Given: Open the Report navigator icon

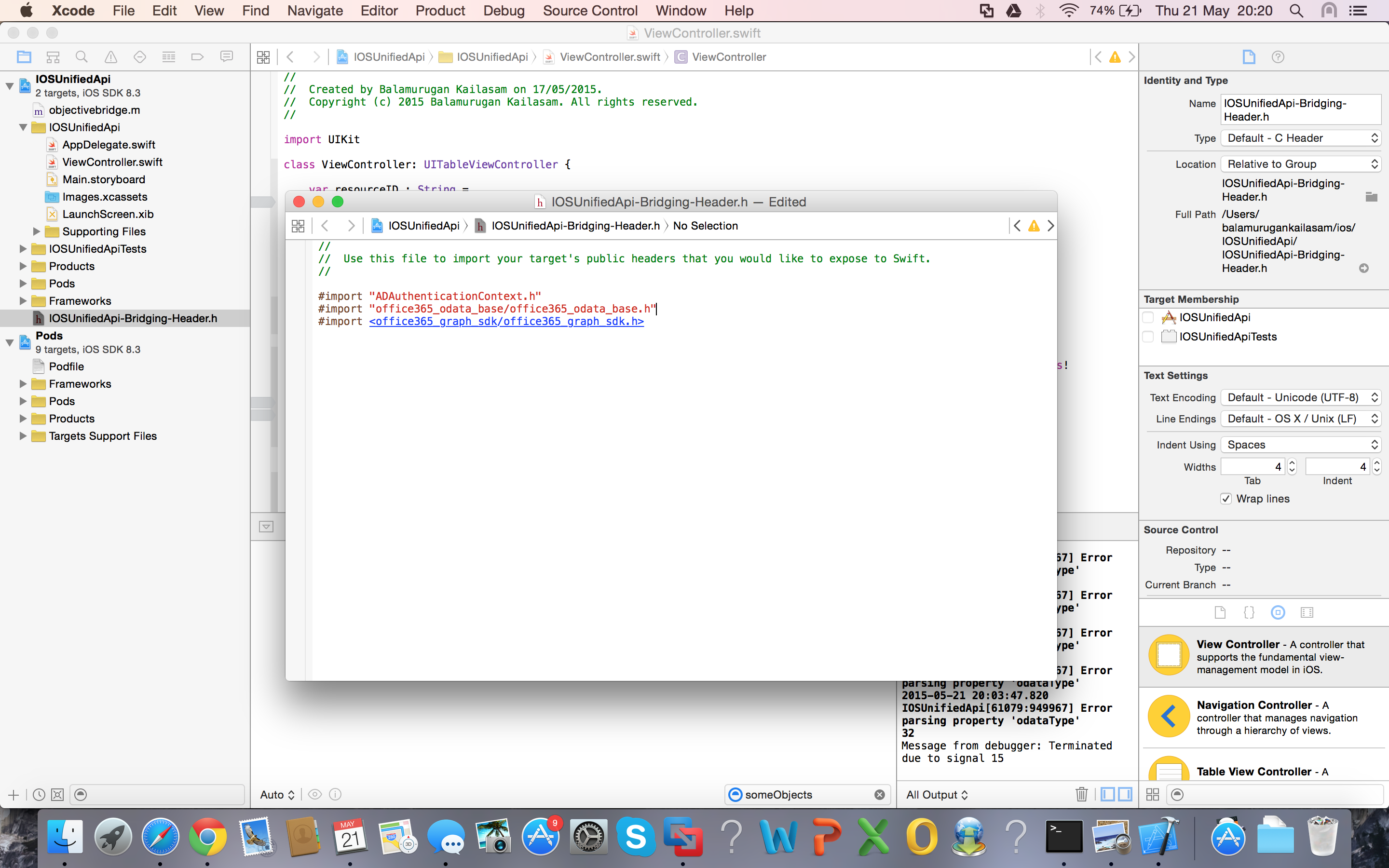Looking at the screenshot, I should [227, 57].
